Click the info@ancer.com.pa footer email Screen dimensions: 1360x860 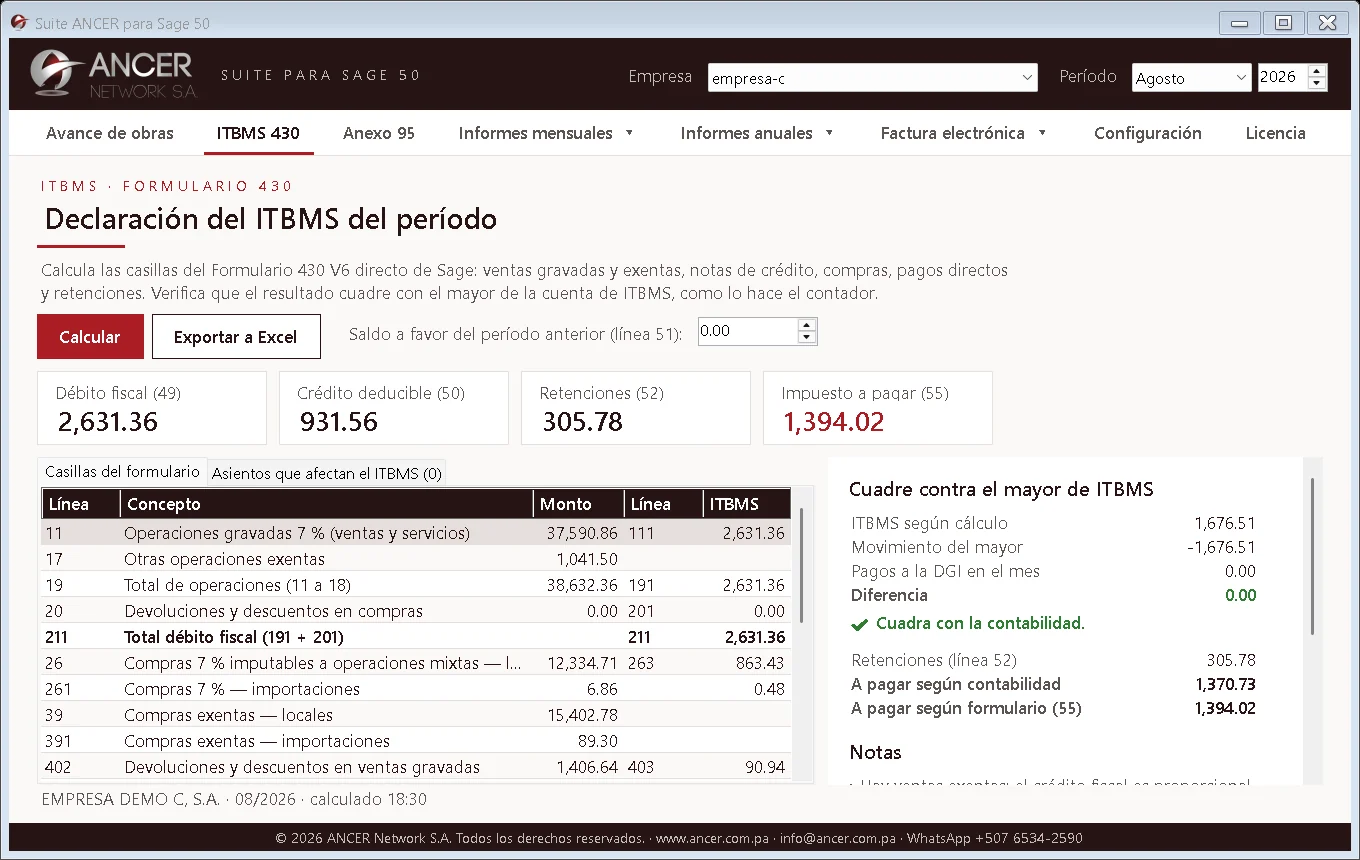pyautogui.click(x=838, y=838)
